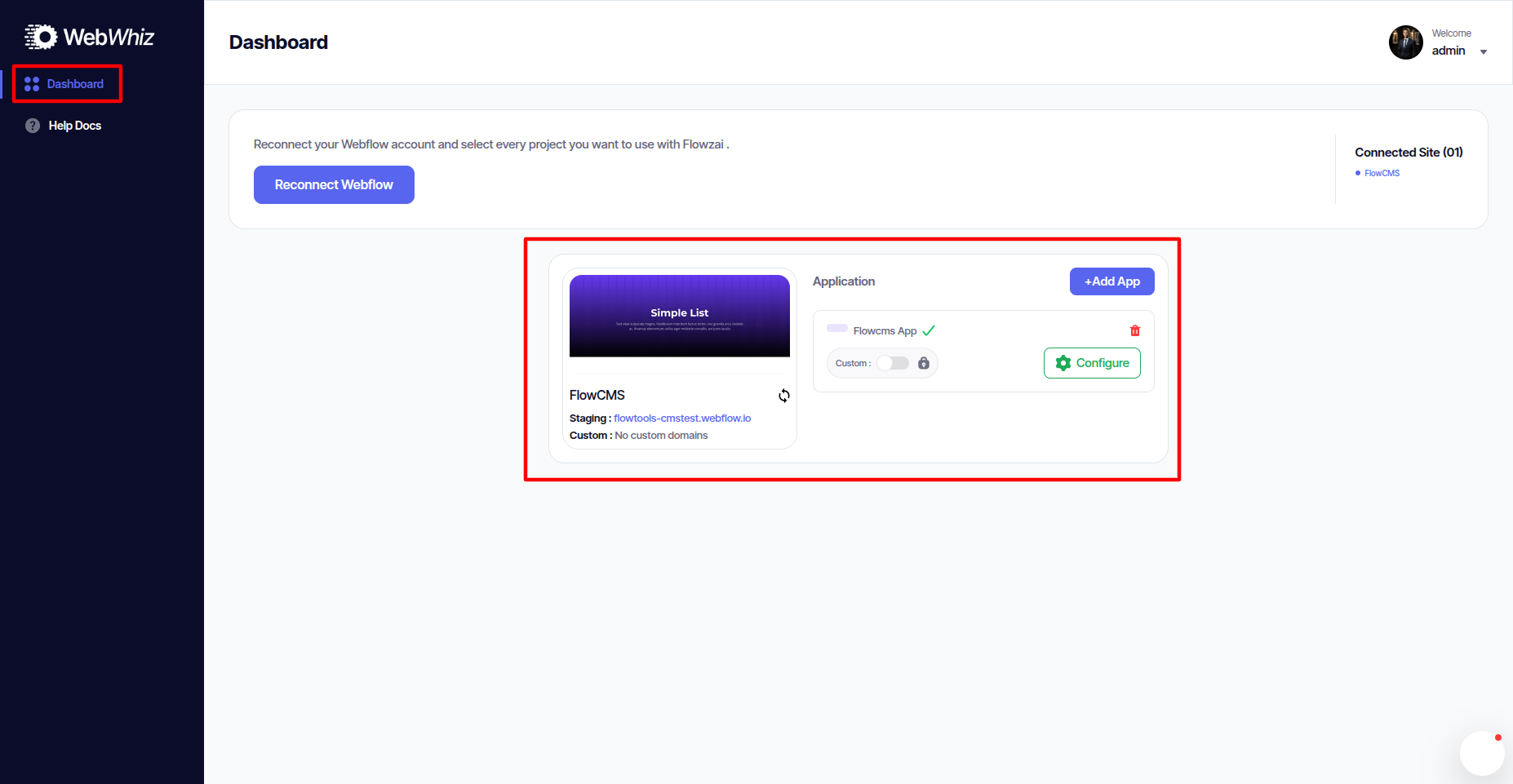The height and width of the screenshot is (784, 1513).
Task: Click the lock icon beside the Custom toggle
Action: 924,363
